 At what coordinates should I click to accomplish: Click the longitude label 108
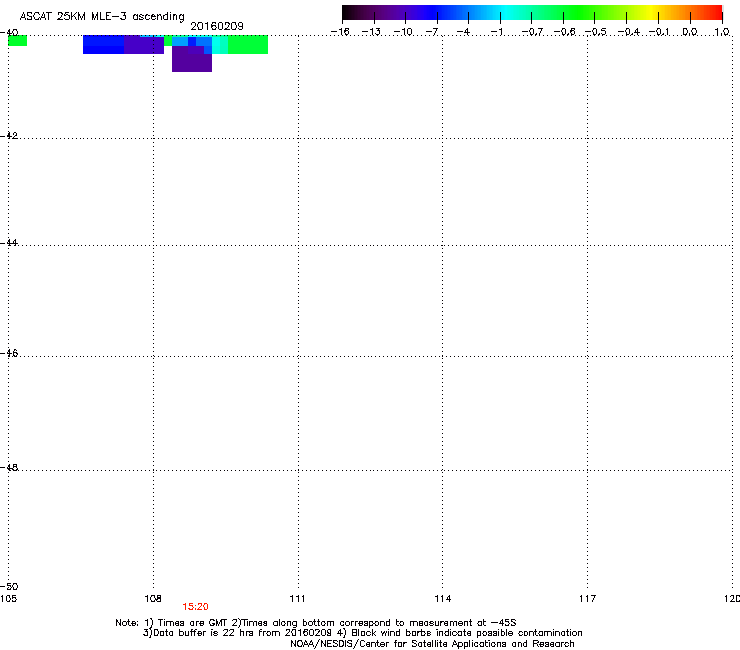153,599
